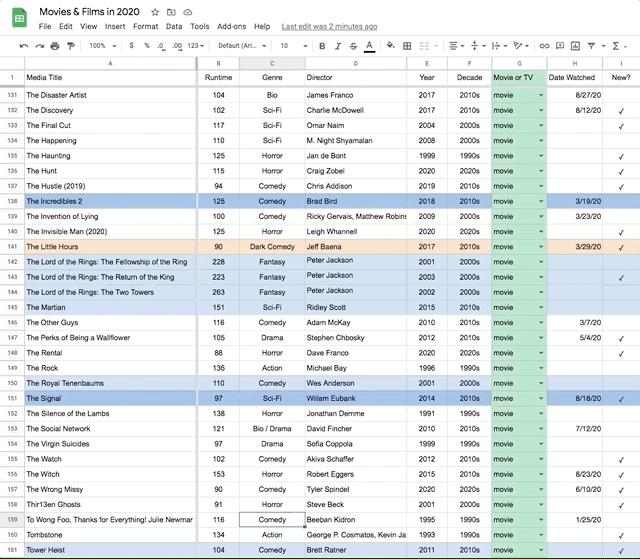Toggle bold formatting

click(x=322, y=46)
